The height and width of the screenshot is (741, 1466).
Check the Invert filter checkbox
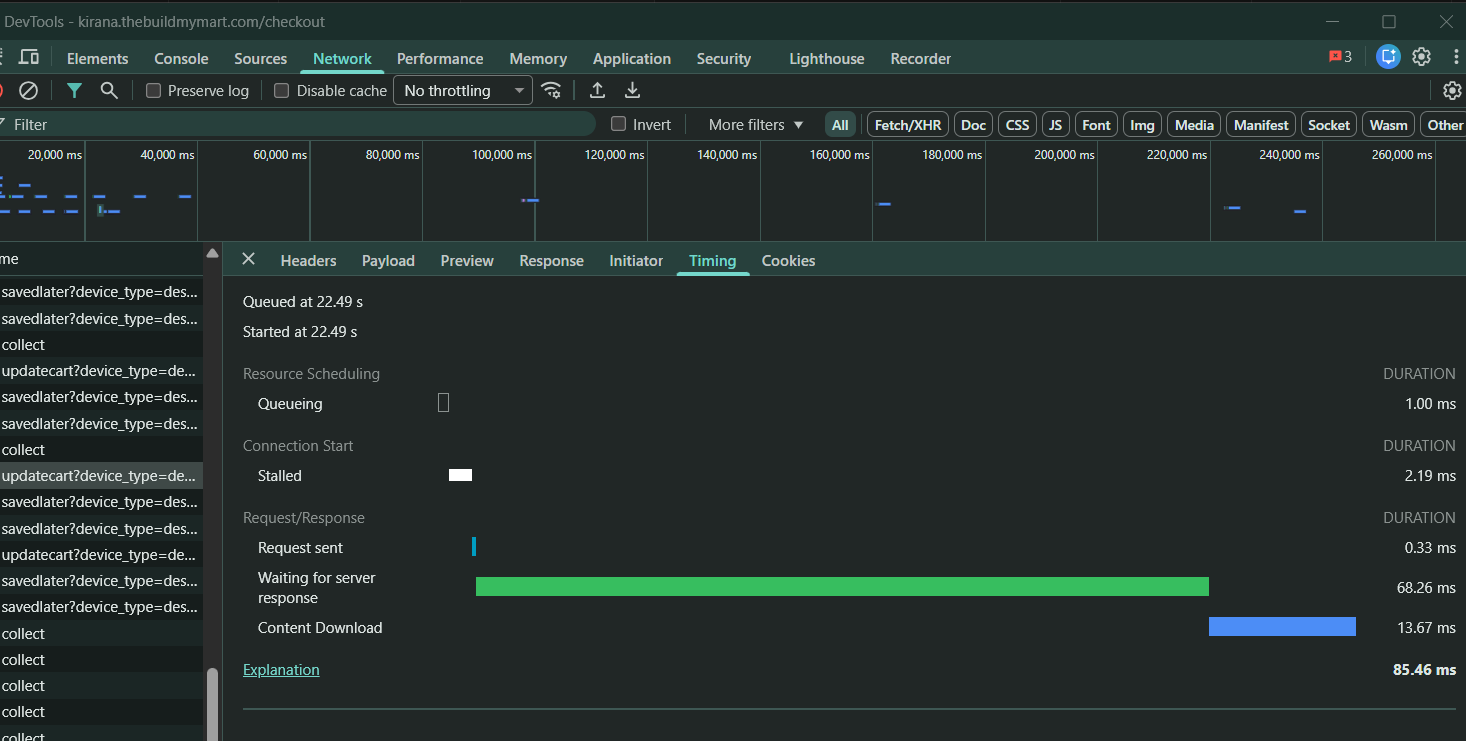tap(618, 124)
